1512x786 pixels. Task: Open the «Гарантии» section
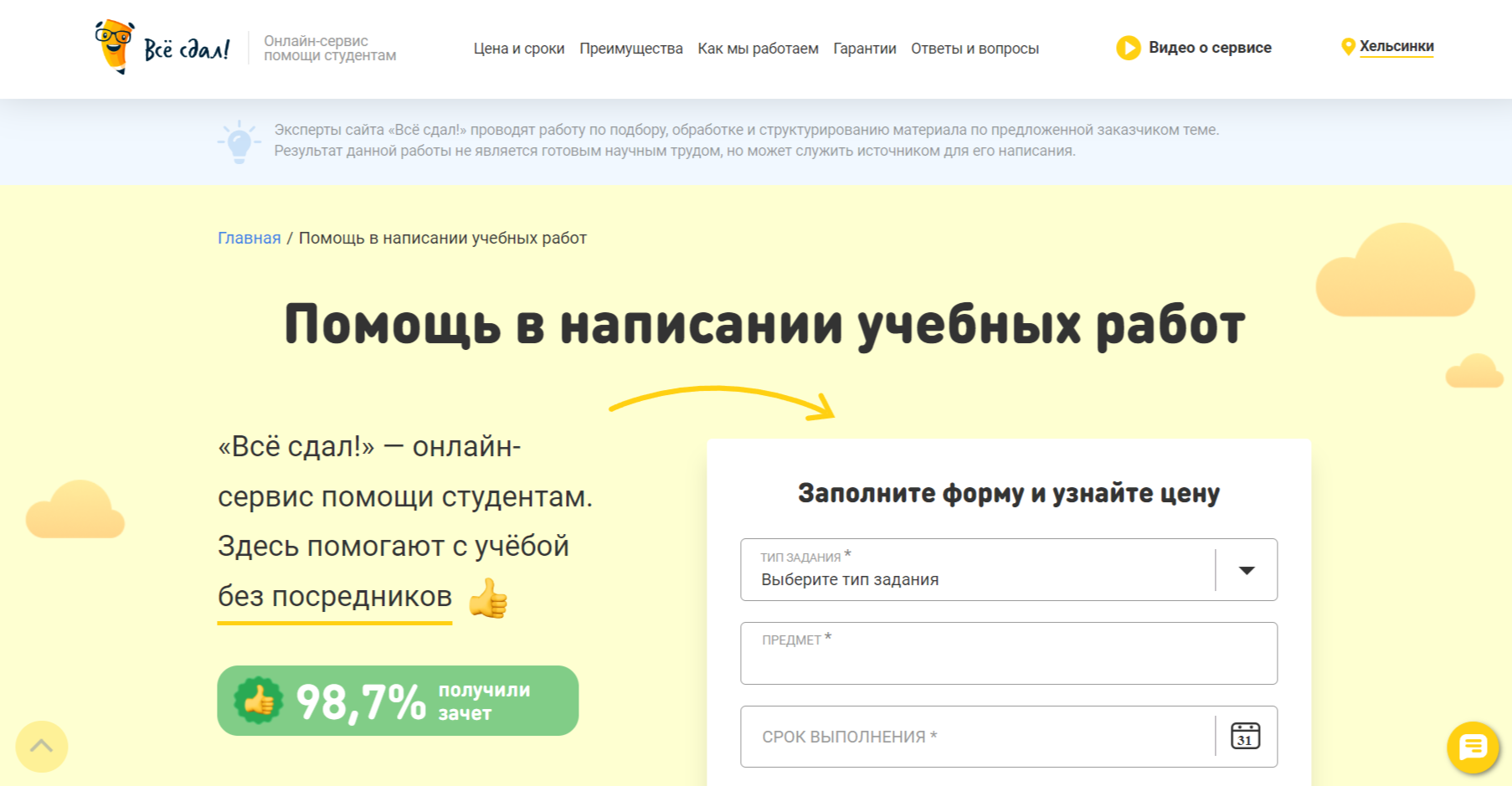tap(864, 48)
